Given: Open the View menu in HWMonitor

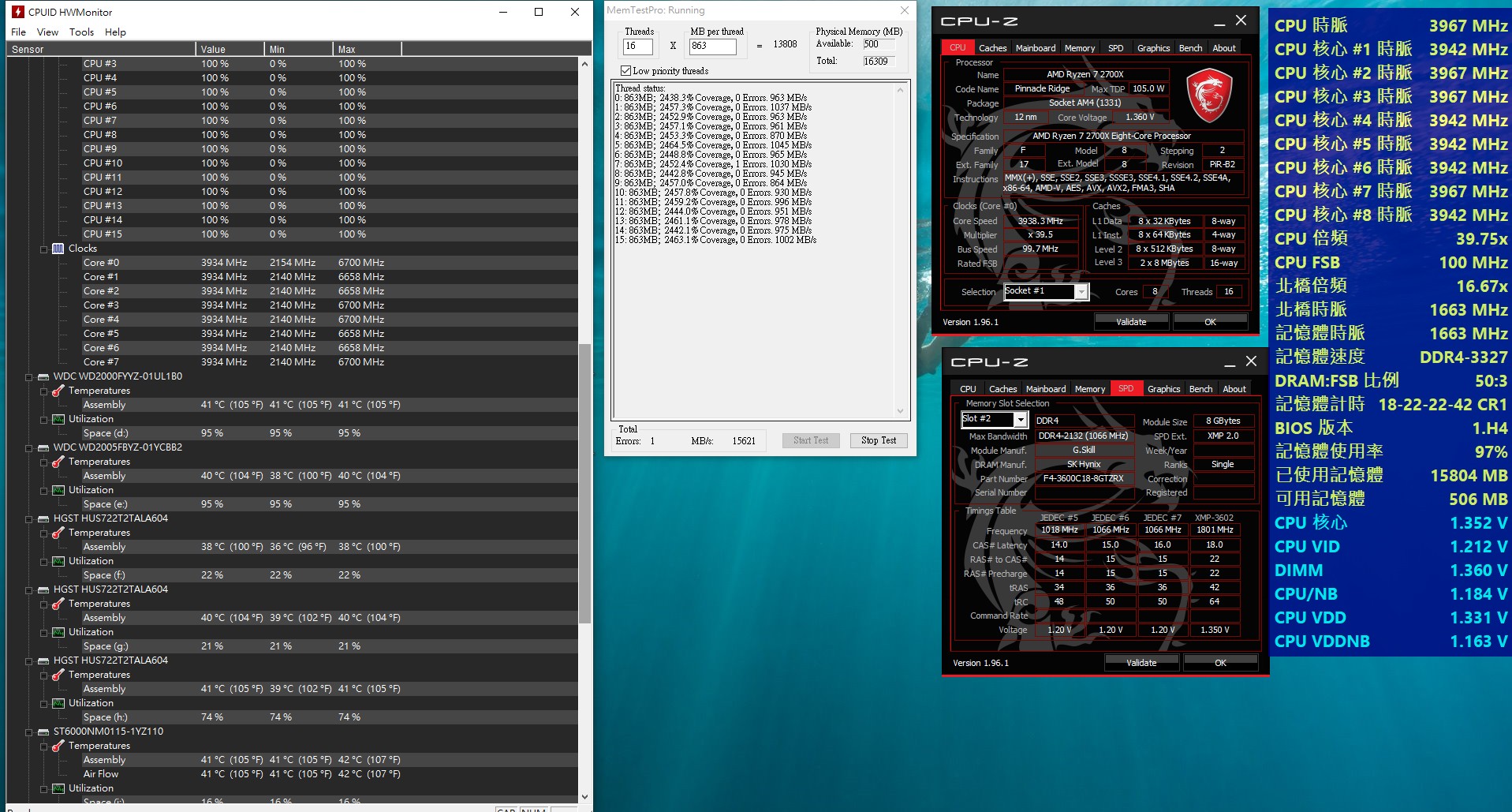Looking at the screenshot, I should pos(47,32).
